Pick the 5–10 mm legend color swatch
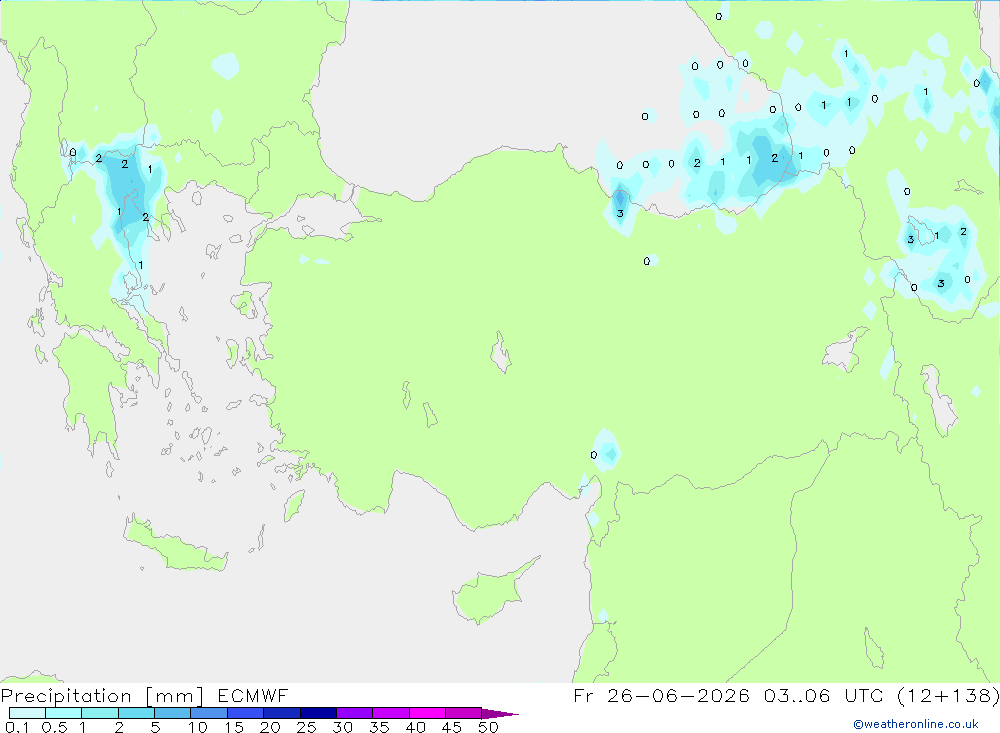The width and height of the screenshot is (1000, 733). 172,713
